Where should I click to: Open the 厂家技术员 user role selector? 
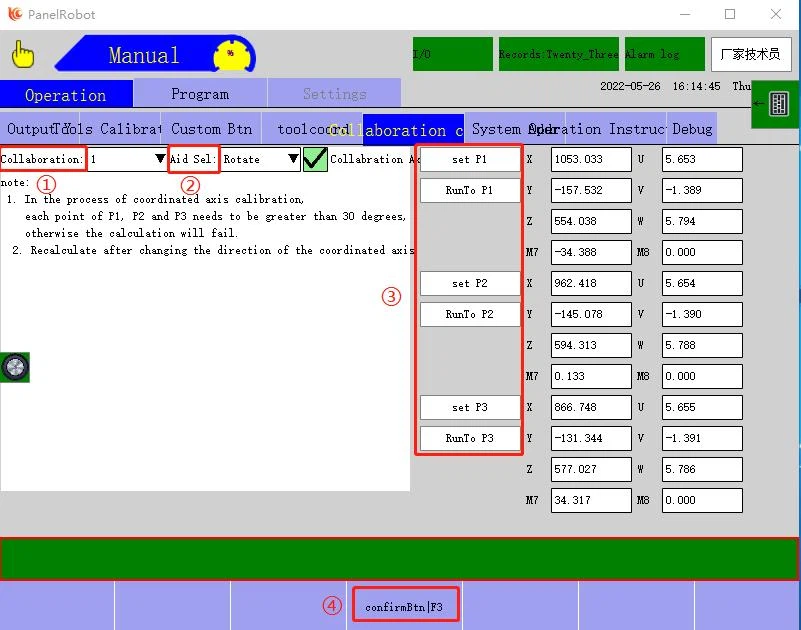pos(750,54)
